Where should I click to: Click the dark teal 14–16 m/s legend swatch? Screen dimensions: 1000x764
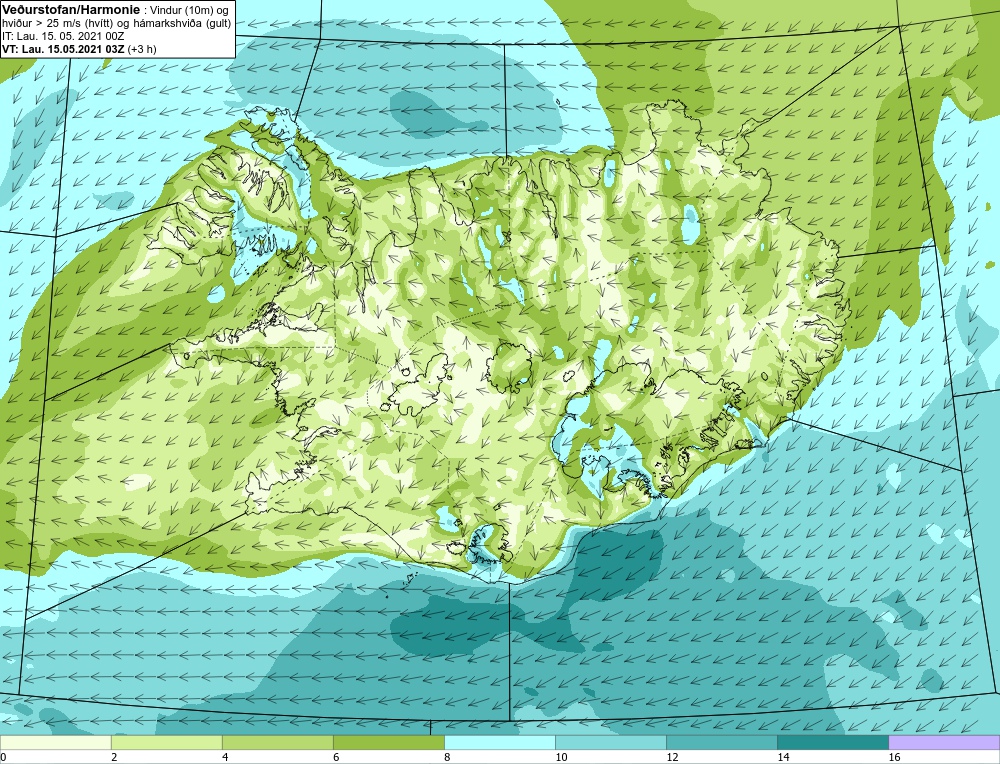832,743
